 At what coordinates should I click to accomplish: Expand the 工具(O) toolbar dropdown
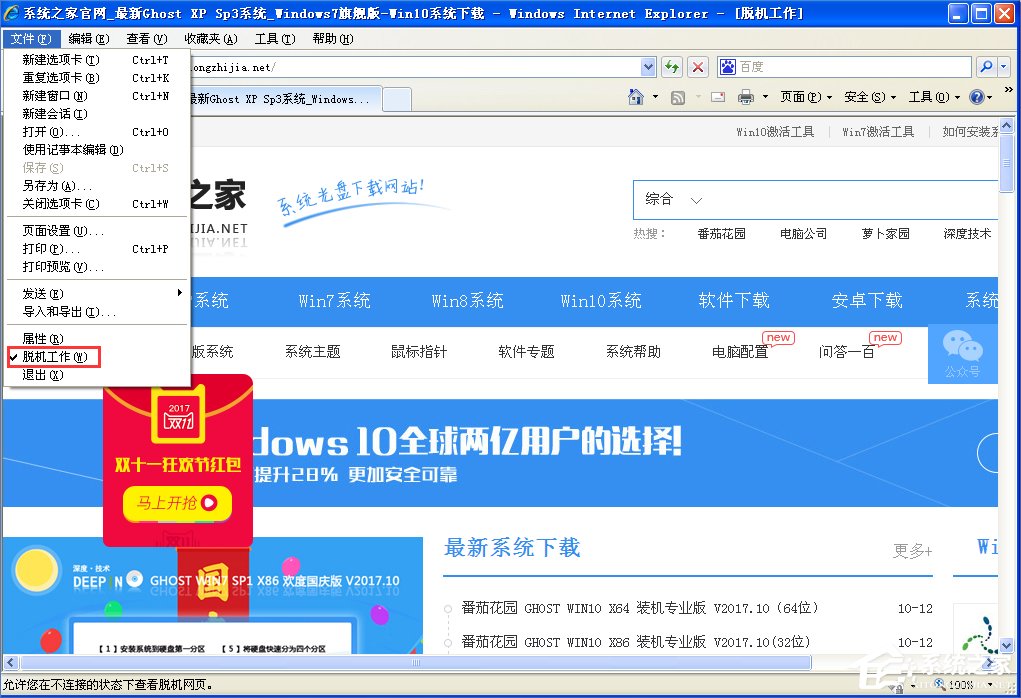coord(932,97)
